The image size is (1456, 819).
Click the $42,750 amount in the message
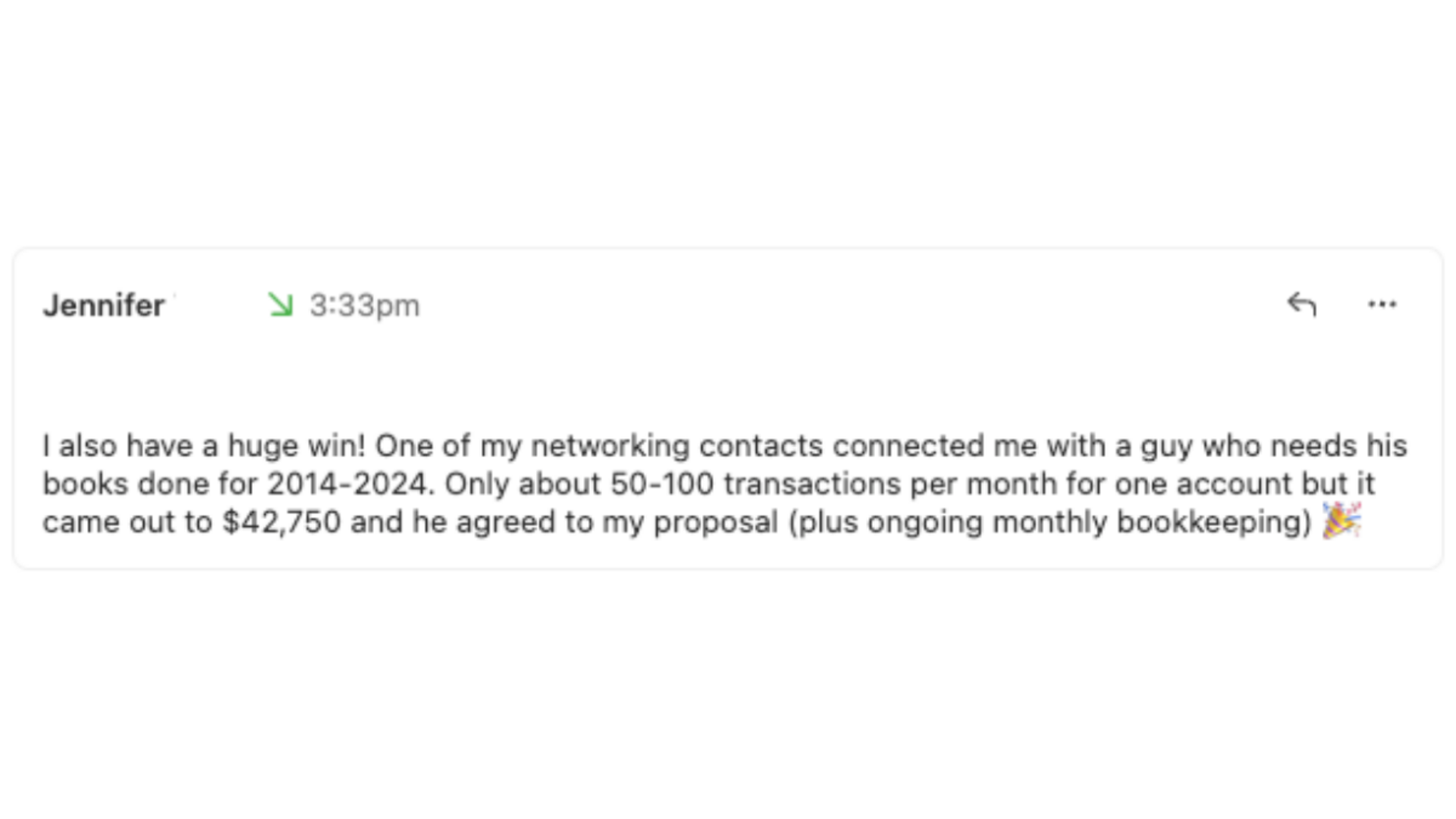pyautogui.click(x=281, y=522)
